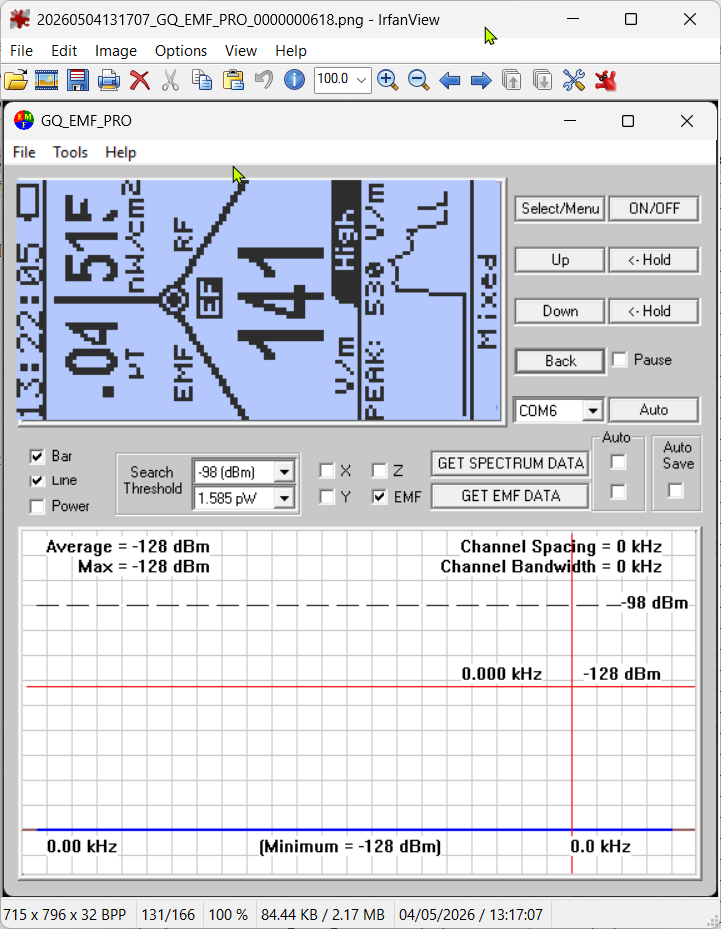Go to next image with right arrow icon
The image size is (721, 929).
click(x=480, y=80)
